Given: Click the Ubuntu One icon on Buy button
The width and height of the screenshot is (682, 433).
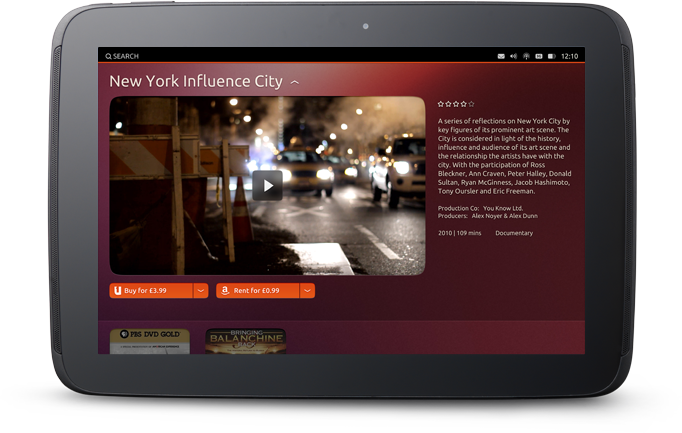Looking at the screenshot, I should tap(117, 290).
